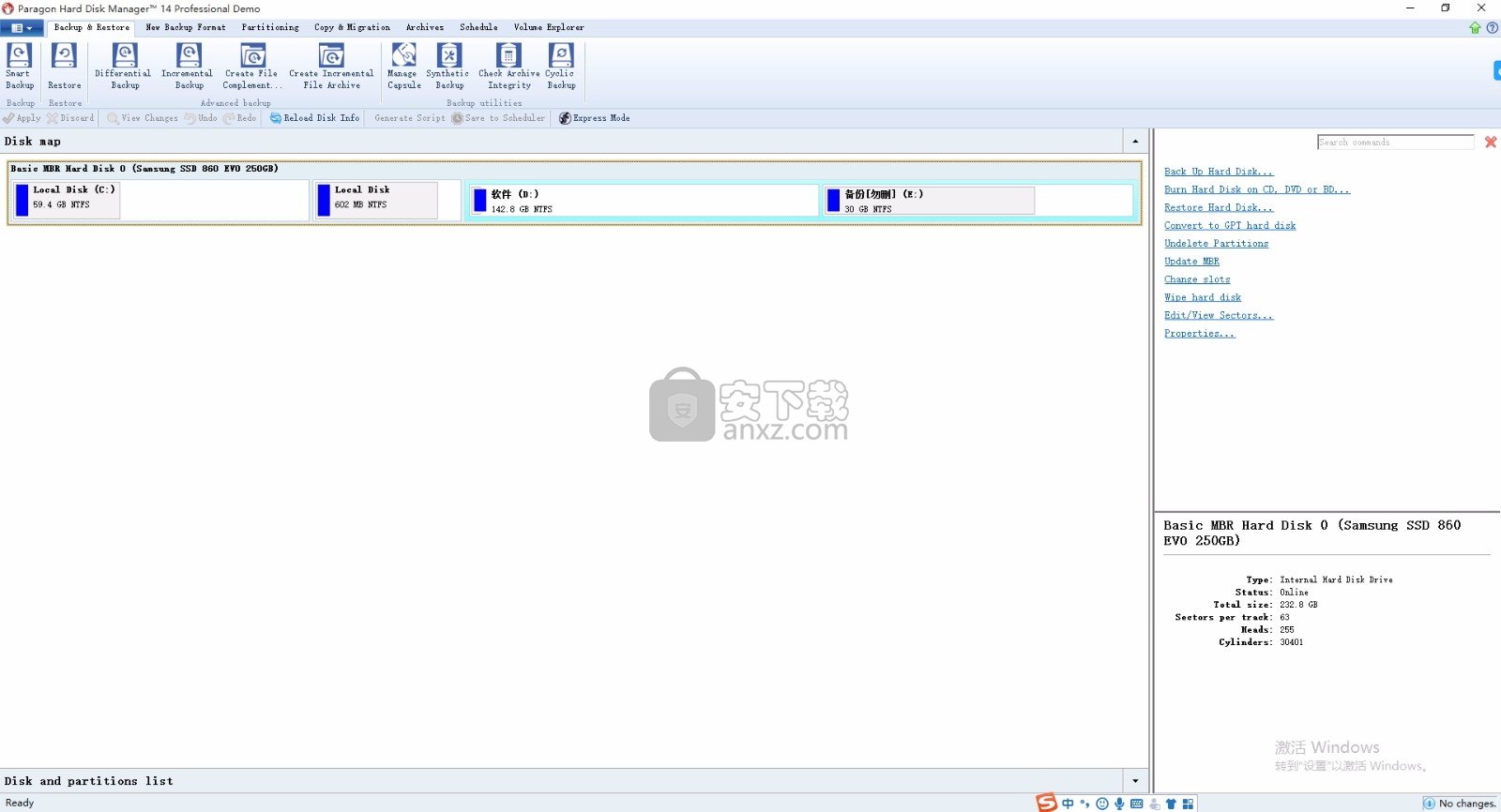Open Cyclic Backup tool
The image size is (1501, 812).
[561, 66]
